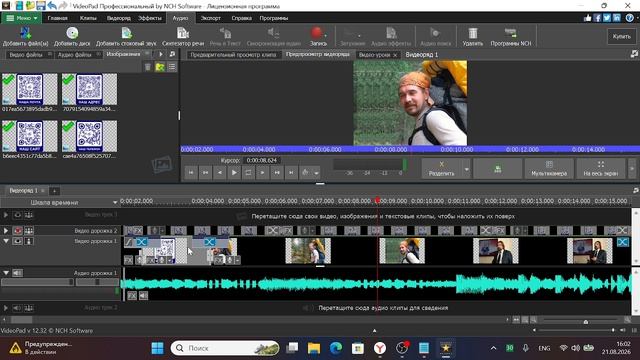Toggle link icon on Видео дорожка 2
The width and height of the screenshot is (640, 360).
(x=29, y=231)
